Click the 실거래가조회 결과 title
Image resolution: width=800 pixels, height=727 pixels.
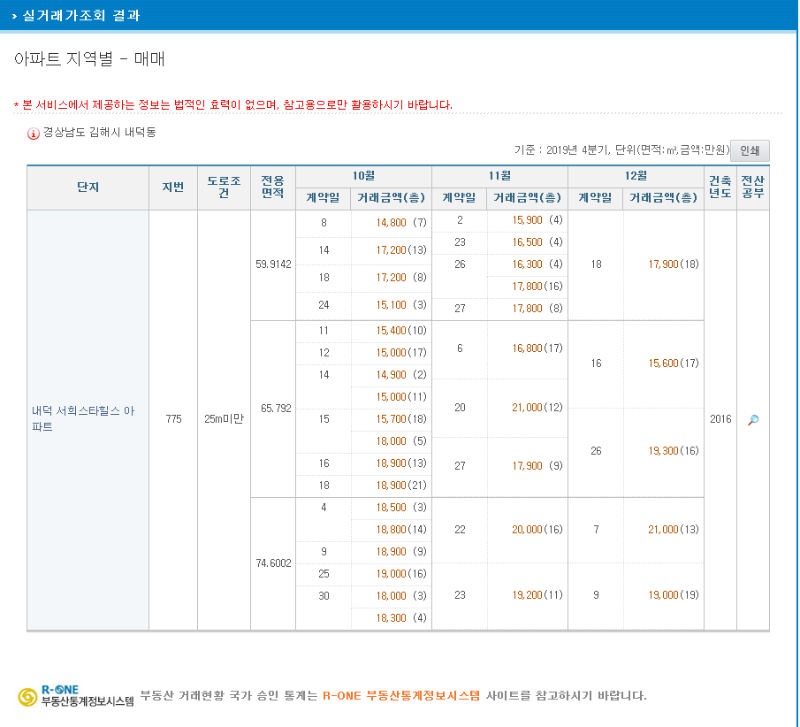[x=81, y=15]
